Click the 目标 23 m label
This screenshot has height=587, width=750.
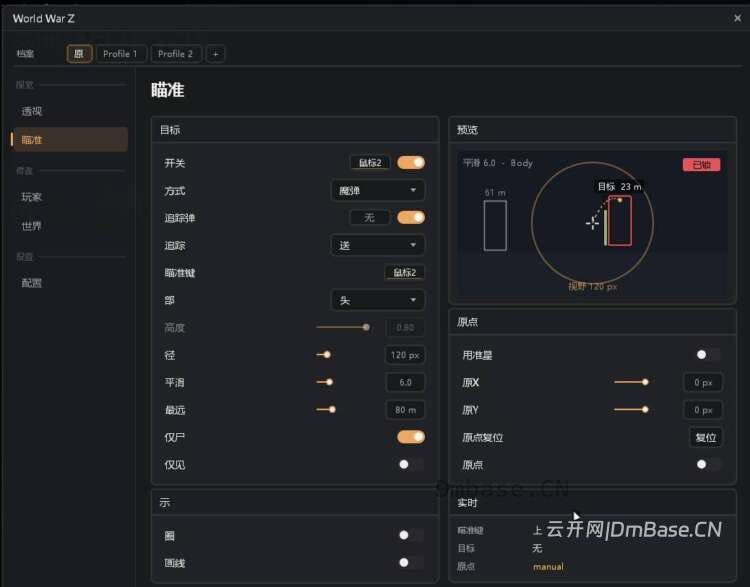pyautogui.click(x=619, y=187)
